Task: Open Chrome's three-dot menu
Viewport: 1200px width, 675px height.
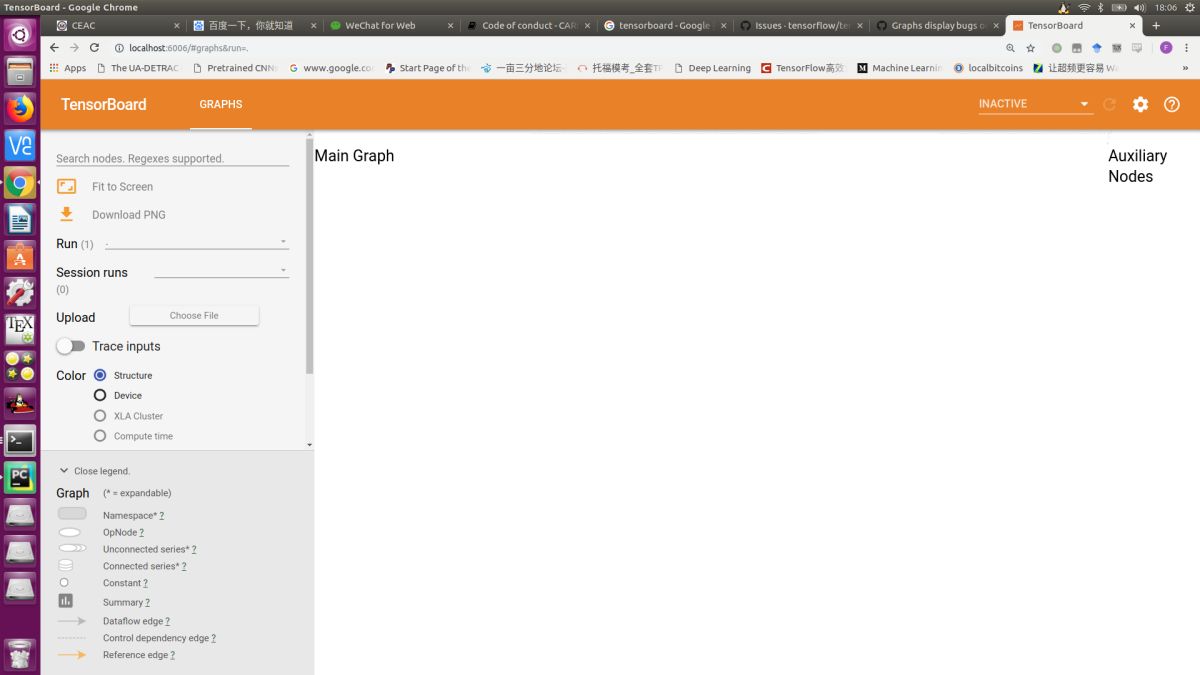Action: coord(1186,47)
